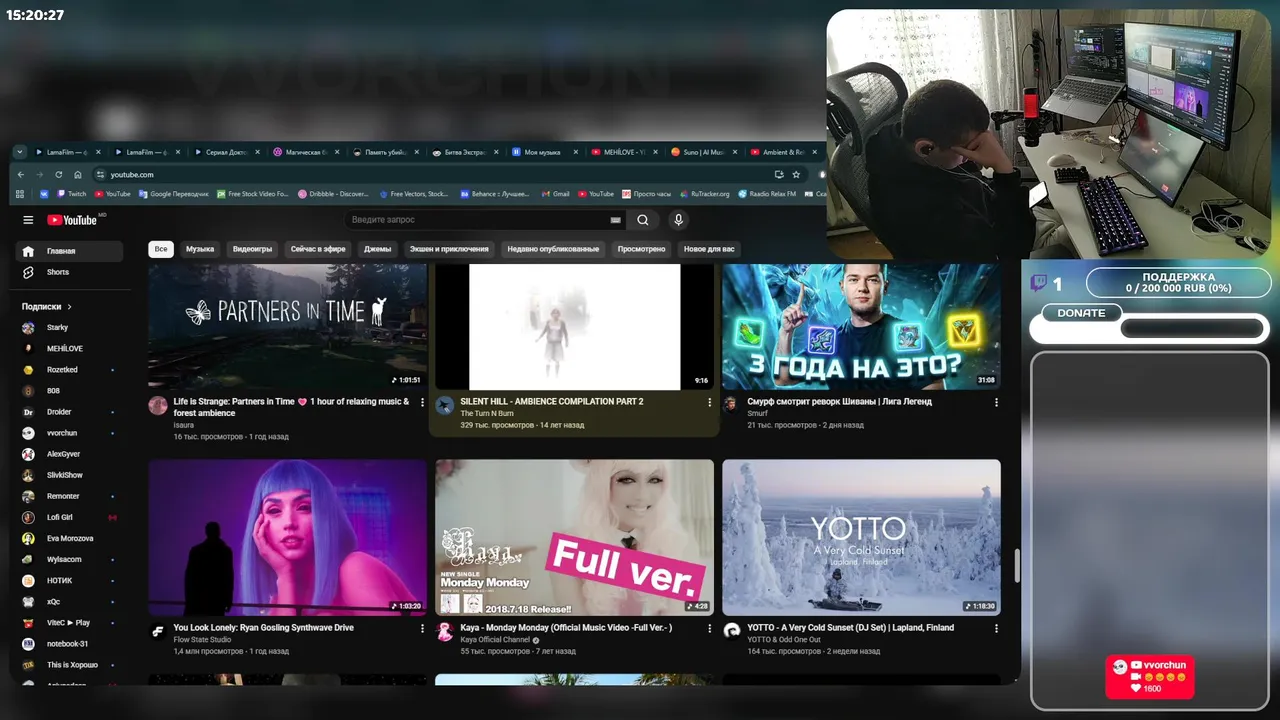Bookmark this page with the star

pyautogui.click(x=796, y=174)
